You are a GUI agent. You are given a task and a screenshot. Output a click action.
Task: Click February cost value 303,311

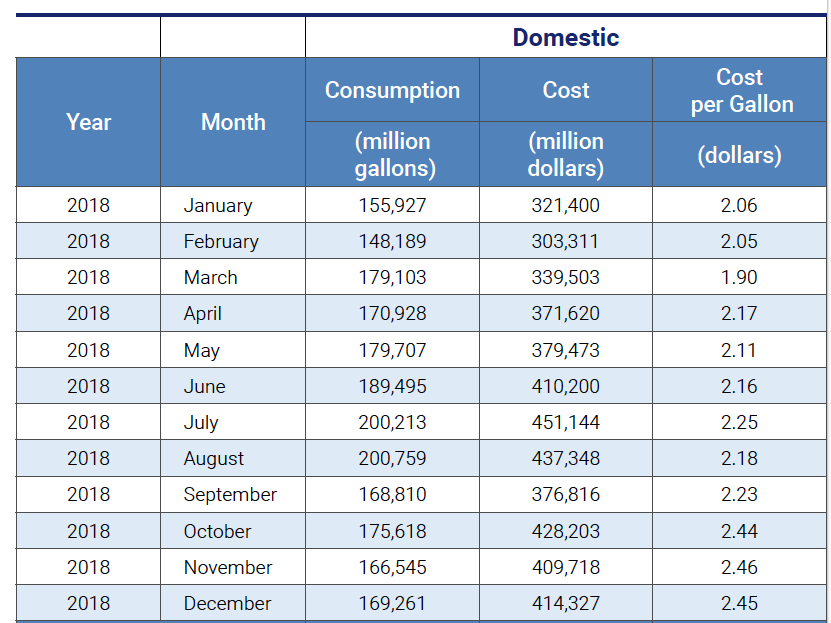566,241
